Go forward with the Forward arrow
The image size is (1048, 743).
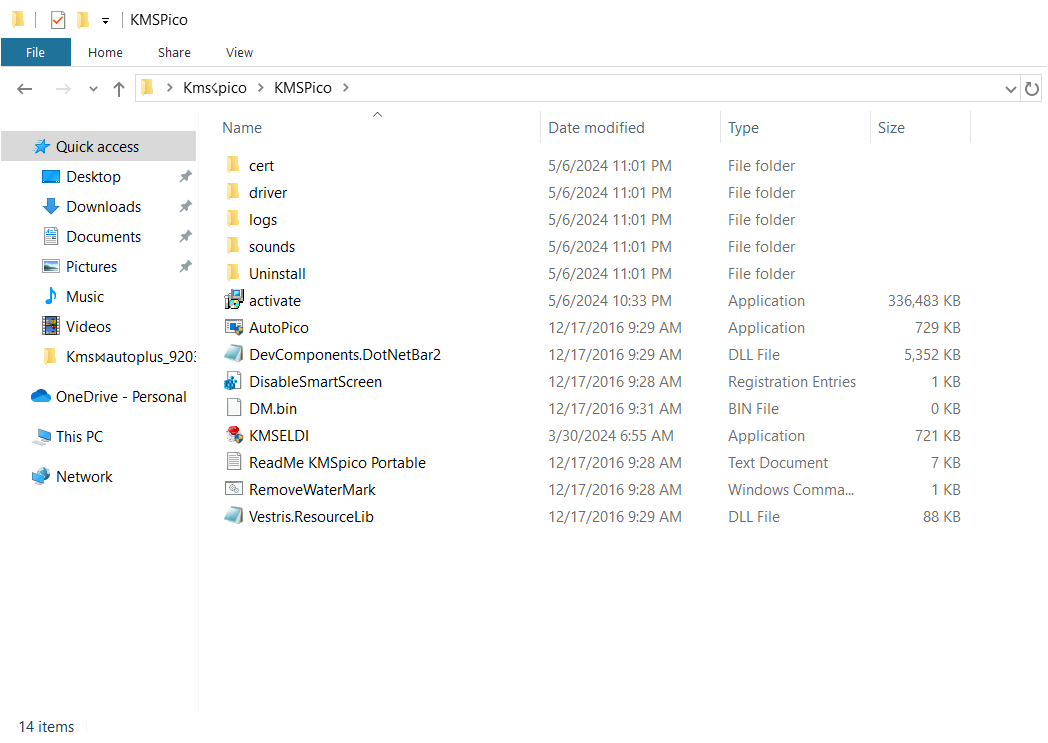pos(63,89)
